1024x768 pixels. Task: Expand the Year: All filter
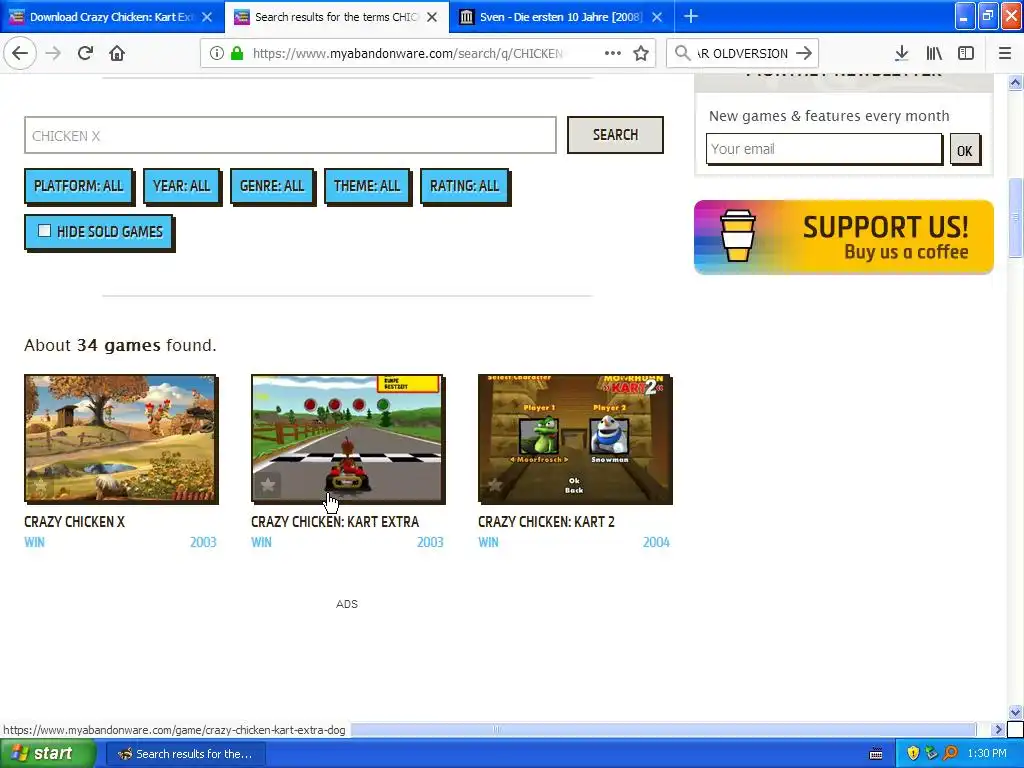point(181,185)
